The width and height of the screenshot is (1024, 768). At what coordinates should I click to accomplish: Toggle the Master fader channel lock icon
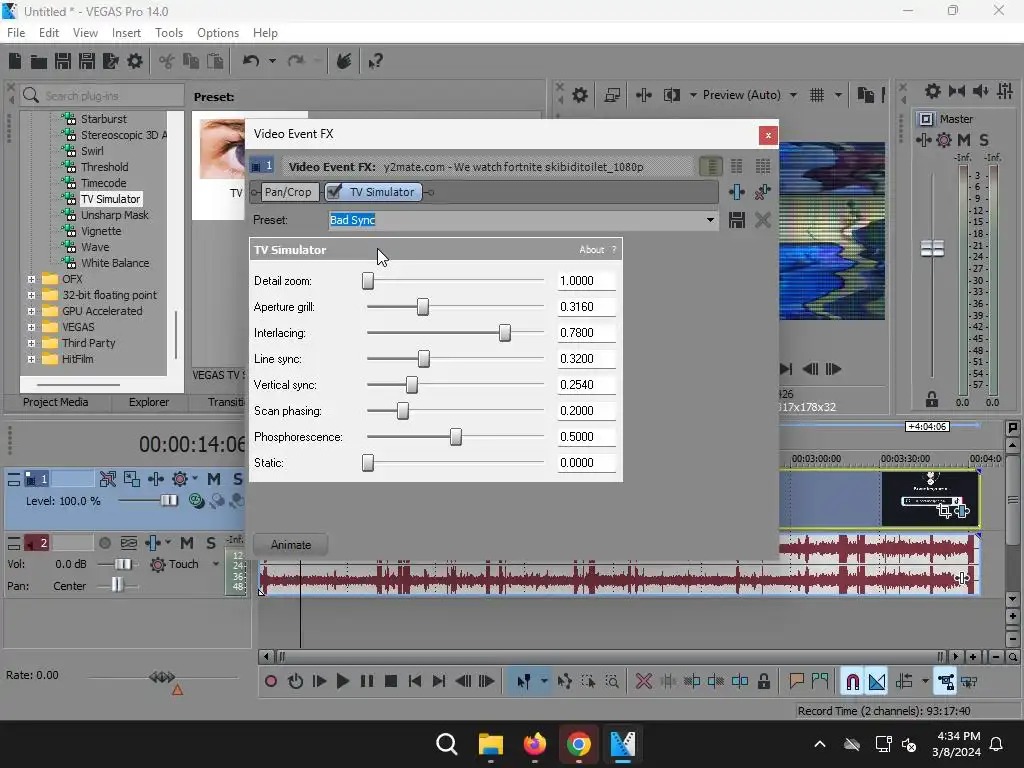pos(932,399)
